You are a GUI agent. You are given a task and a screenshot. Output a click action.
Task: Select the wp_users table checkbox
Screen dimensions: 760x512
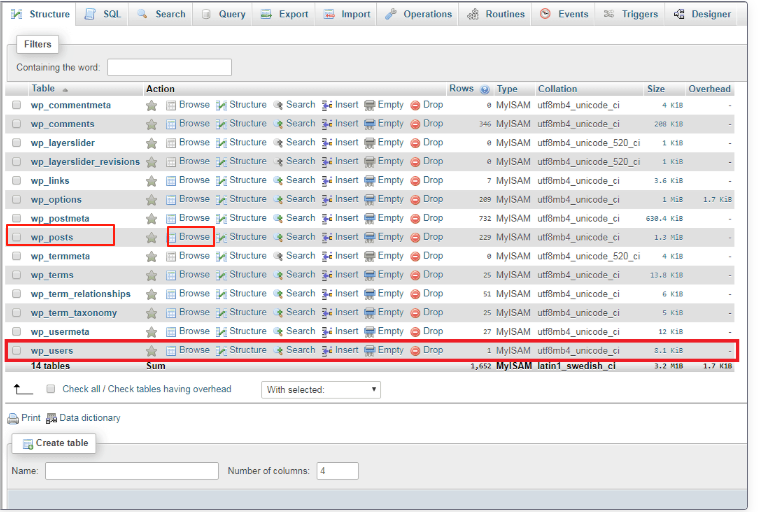click(x=16, y=351)
